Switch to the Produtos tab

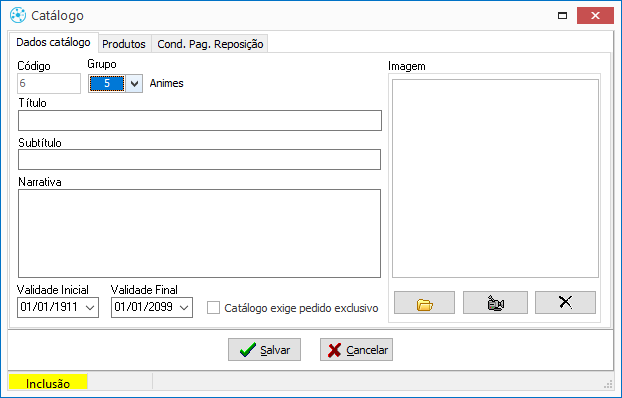(x=124, y=44)
